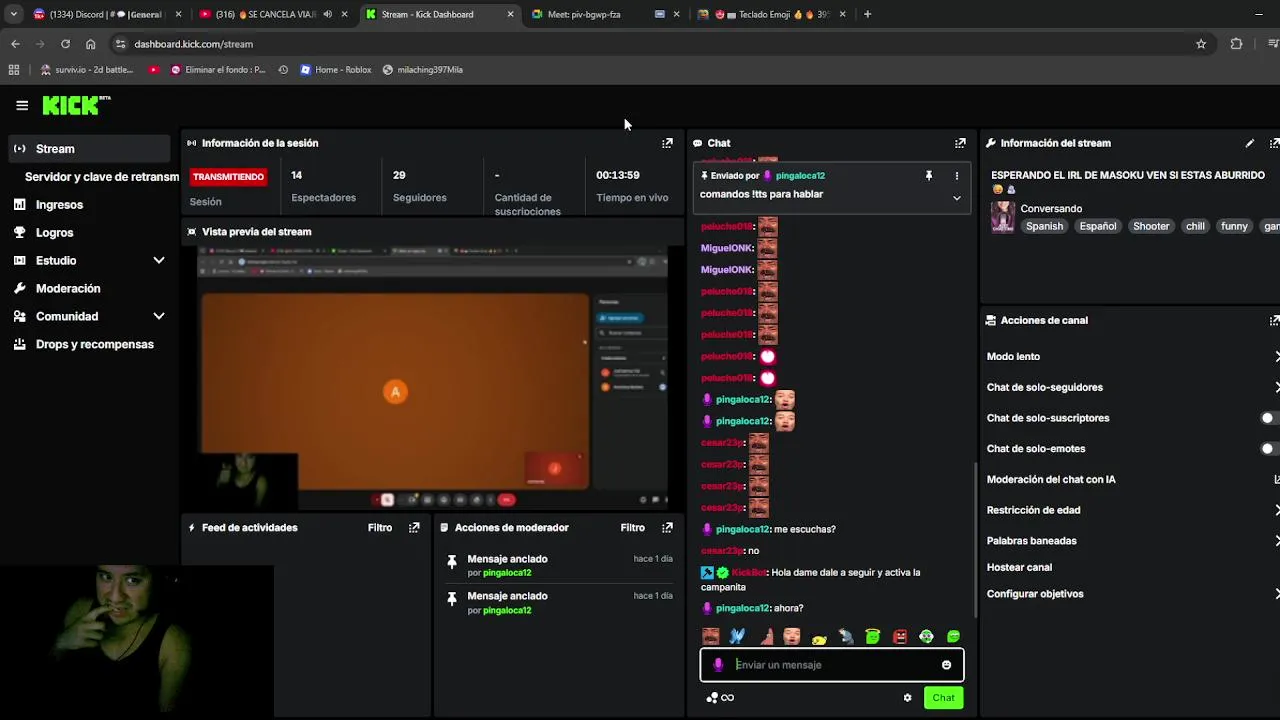Click the purple microphone icon in message box
The image size is (1280, 720).
[x=718, y=665]
